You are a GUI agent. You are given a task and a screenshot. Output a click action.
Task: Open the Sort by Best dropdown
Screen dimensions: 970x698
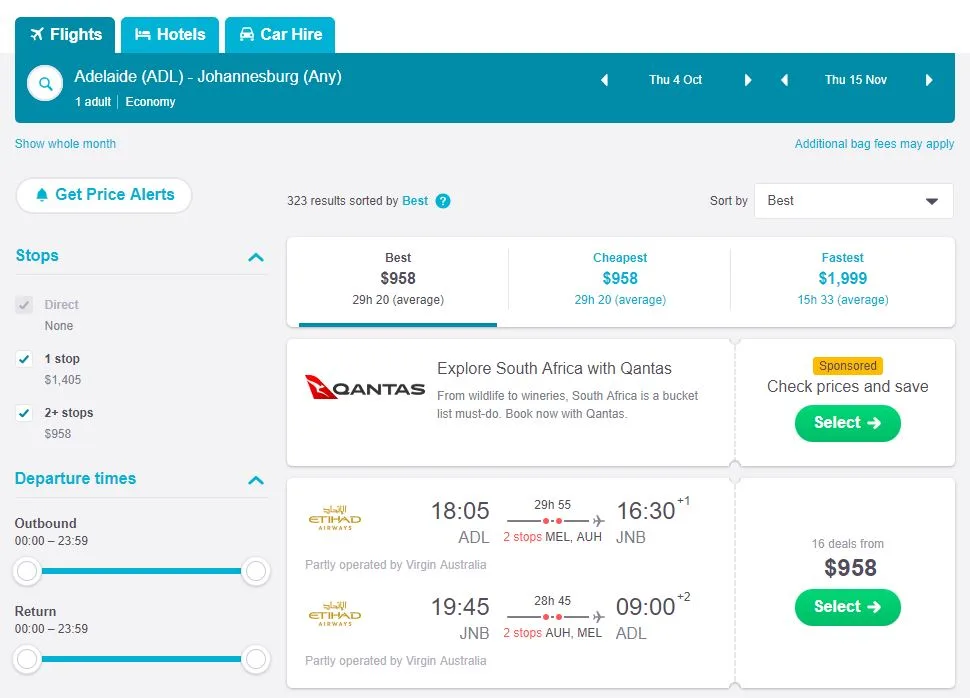click(853, 201)
